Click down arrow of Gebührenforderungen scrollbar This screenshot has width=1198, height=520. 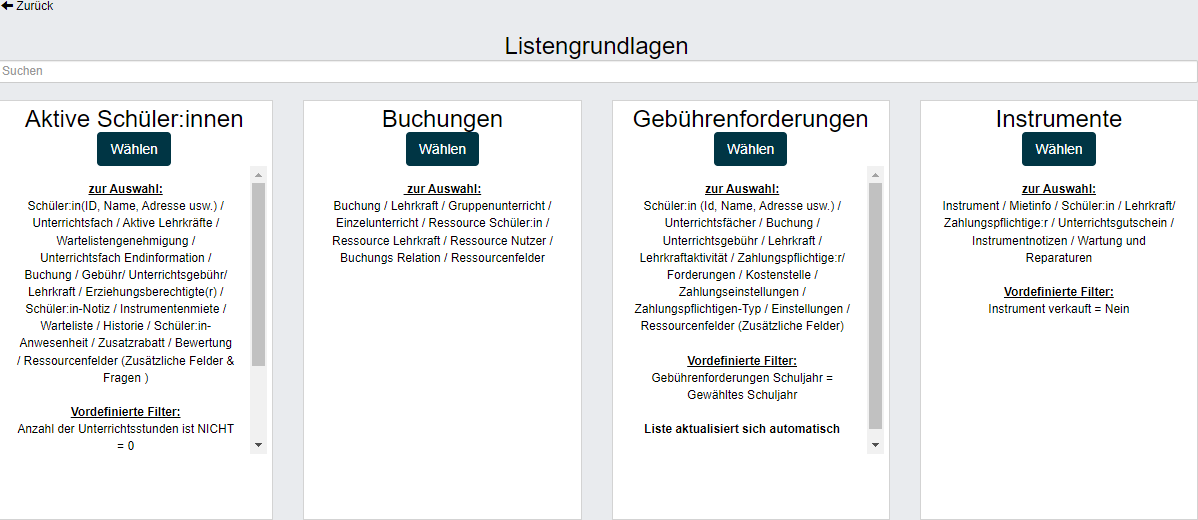[x=875, y=445]
